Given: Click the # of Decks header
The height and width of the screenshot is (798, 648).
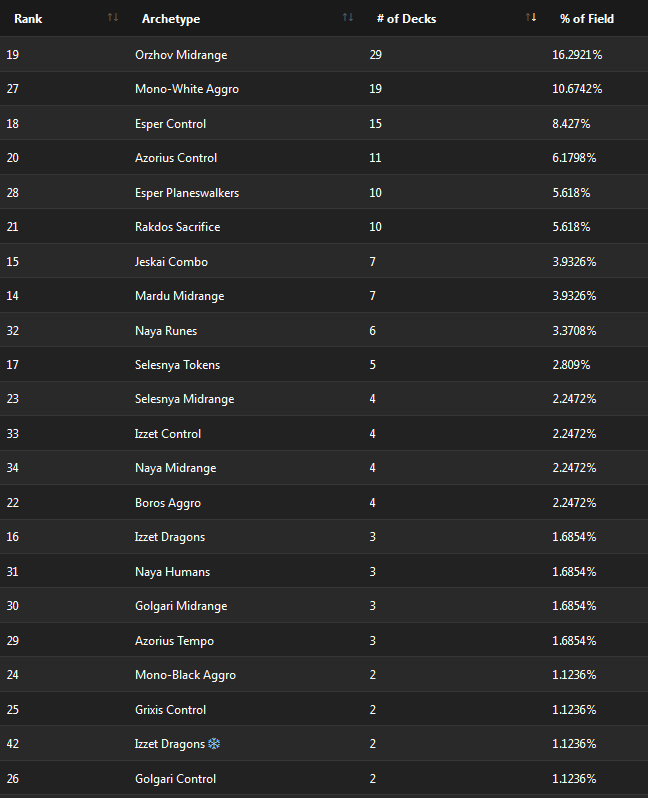Looking at the screenshot, I should click(406, 19).
